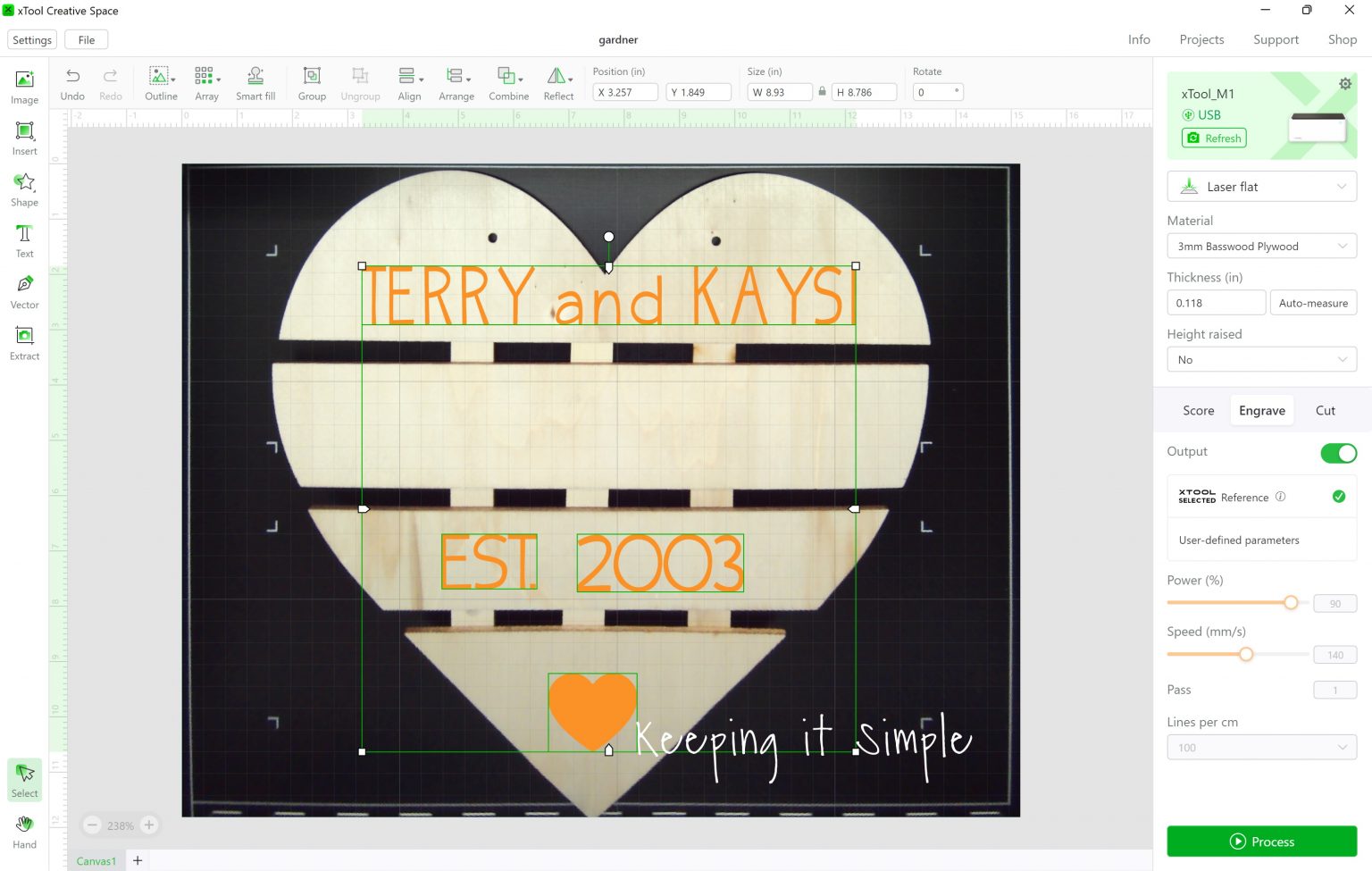Open the File menu
This screenshot has height=871, width=1372.
pyautogui.click(x=87, y=40)
